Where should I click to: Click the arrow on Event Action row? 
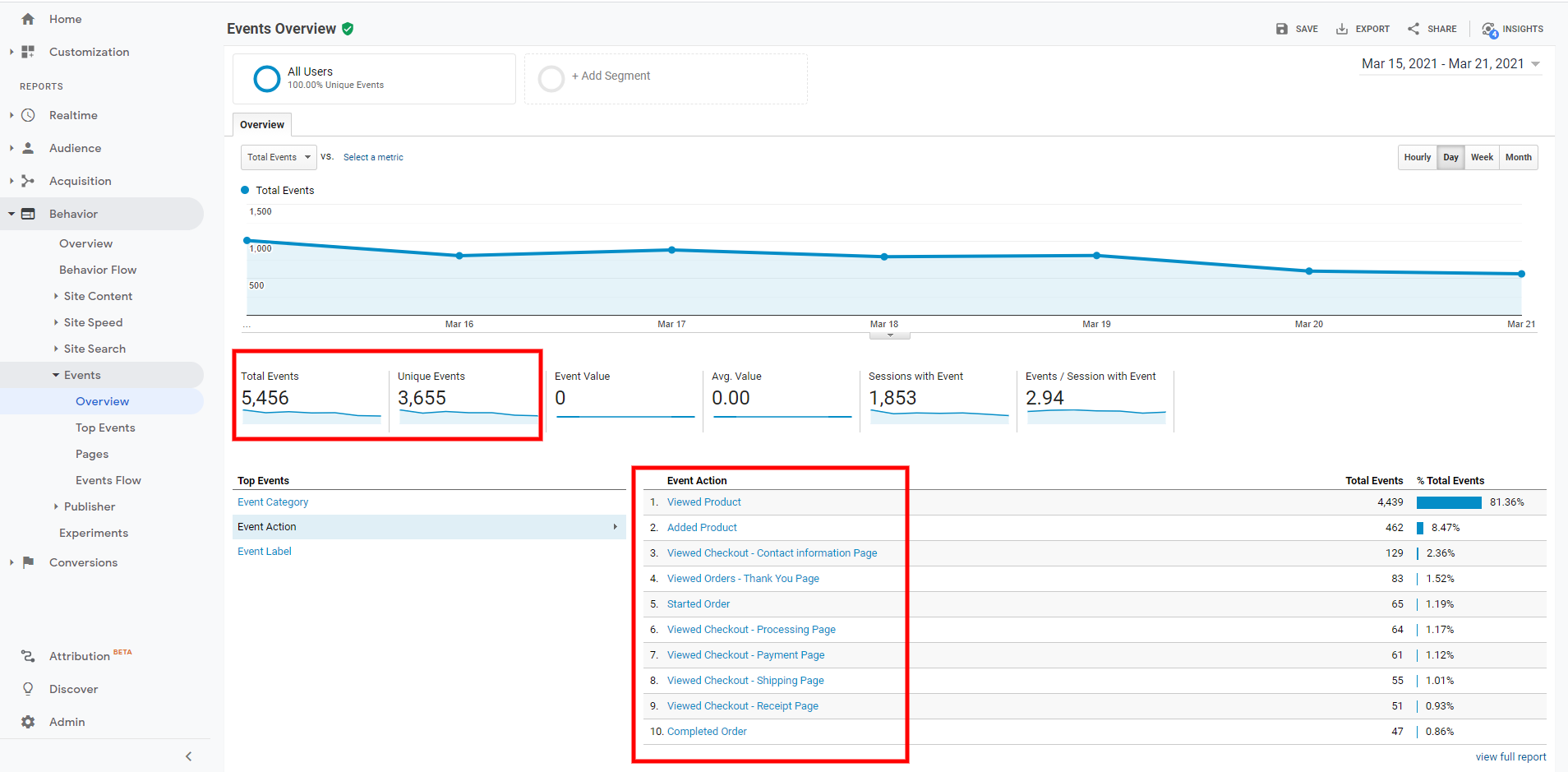[615, 527]
